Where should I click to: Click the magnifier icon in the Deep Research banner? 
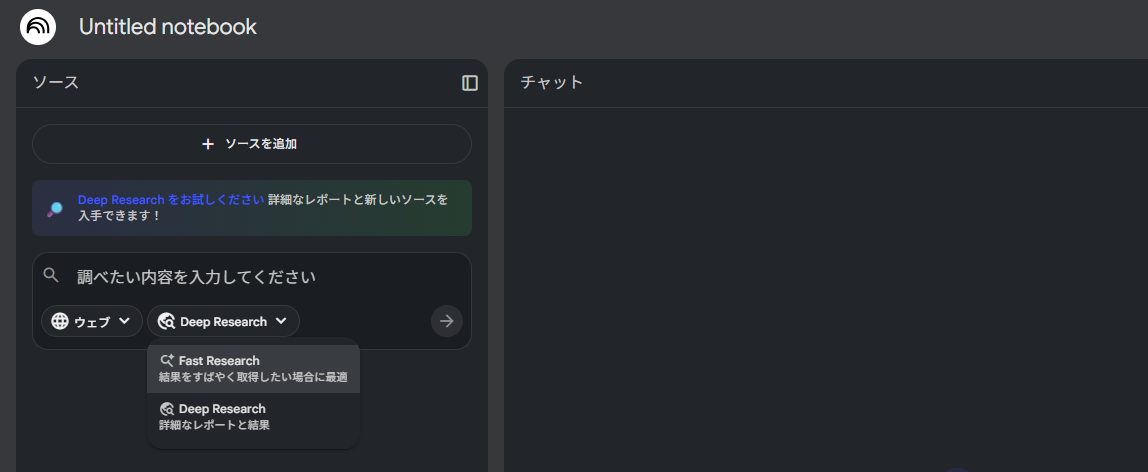[x=55, y=208]
